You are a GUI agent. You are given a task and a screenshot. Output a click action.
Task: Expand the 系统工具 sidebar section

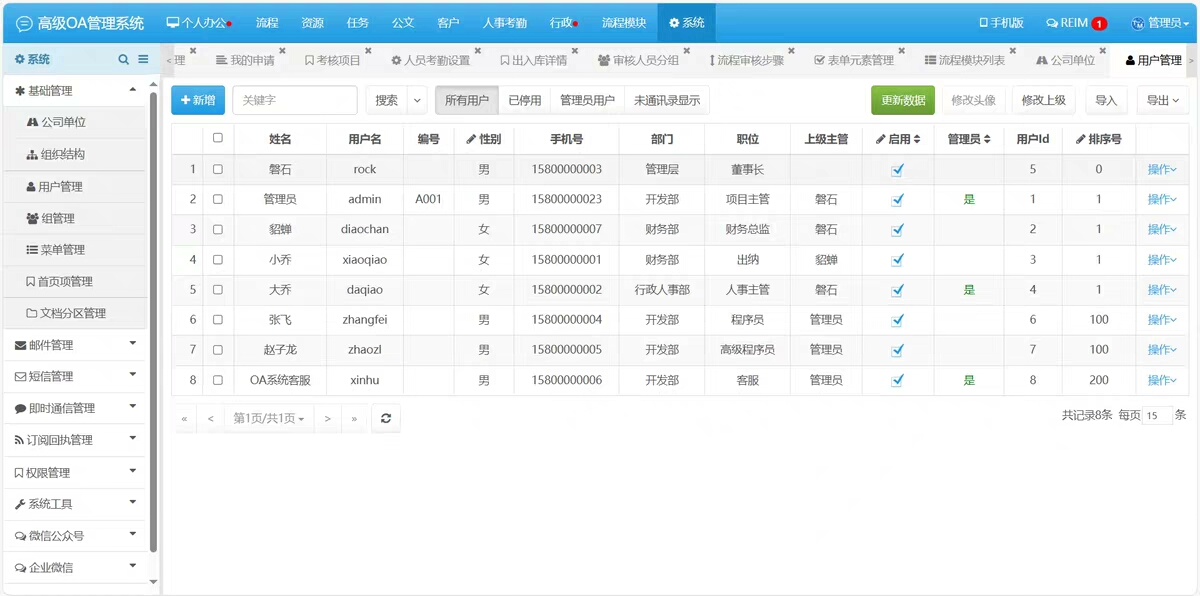pos(75,504)
